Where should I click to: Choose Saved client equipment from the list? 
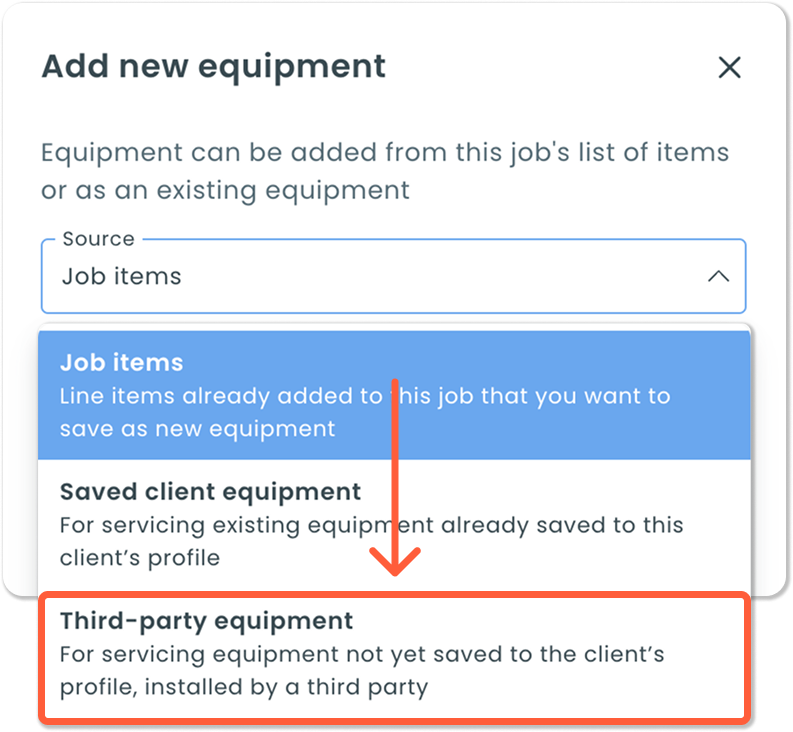click(x=394, y=525)
